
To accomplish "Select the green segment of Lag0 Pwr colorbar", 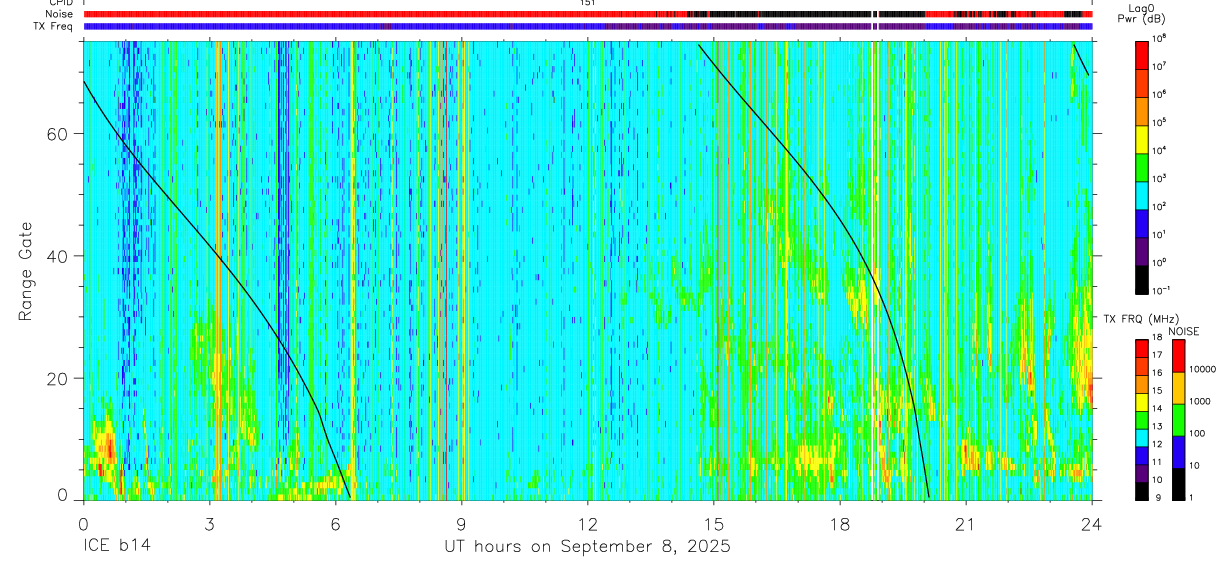I will [1141, 167].
